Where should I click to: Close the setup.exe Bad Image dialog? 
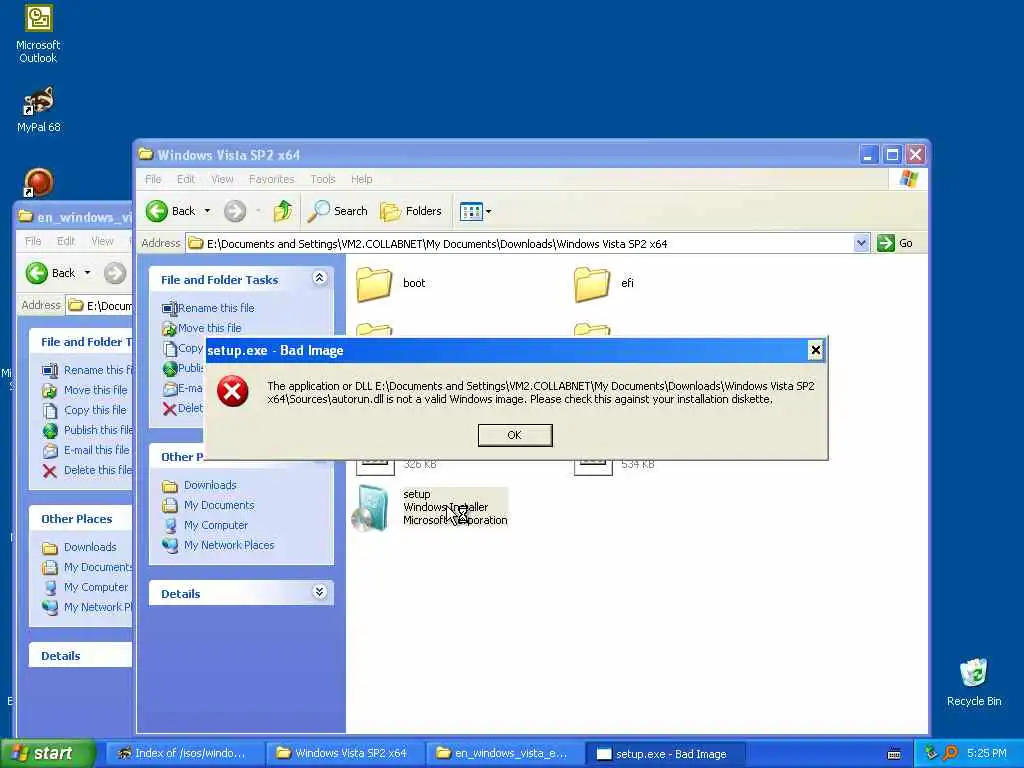[815, 351]
